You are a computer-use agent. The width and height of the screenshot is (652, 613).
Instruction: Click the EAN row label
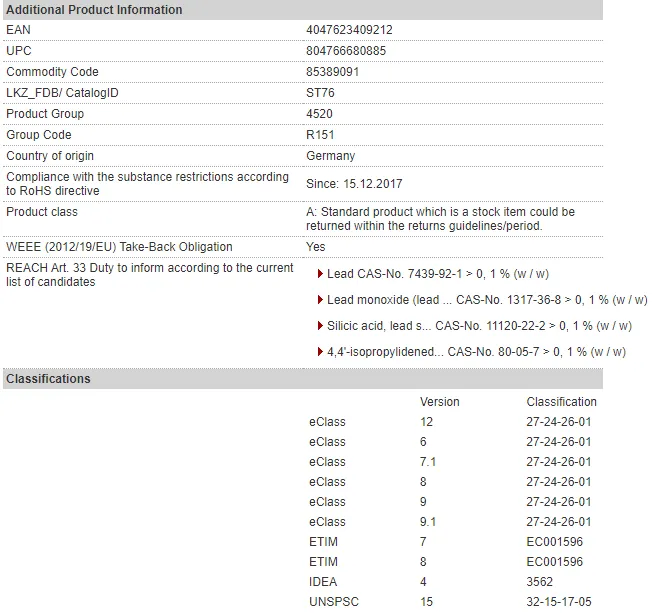tap(18, 30)
